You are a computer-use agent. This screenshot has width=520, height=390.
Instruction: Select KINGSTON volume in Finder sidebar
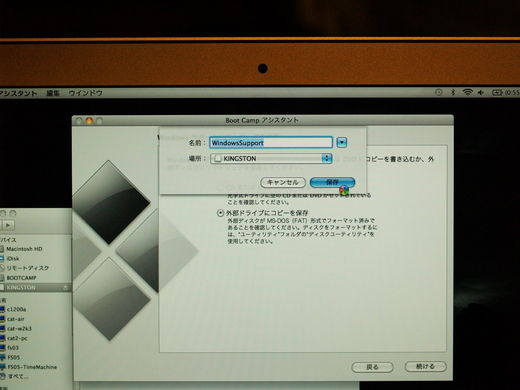(21, 287)
